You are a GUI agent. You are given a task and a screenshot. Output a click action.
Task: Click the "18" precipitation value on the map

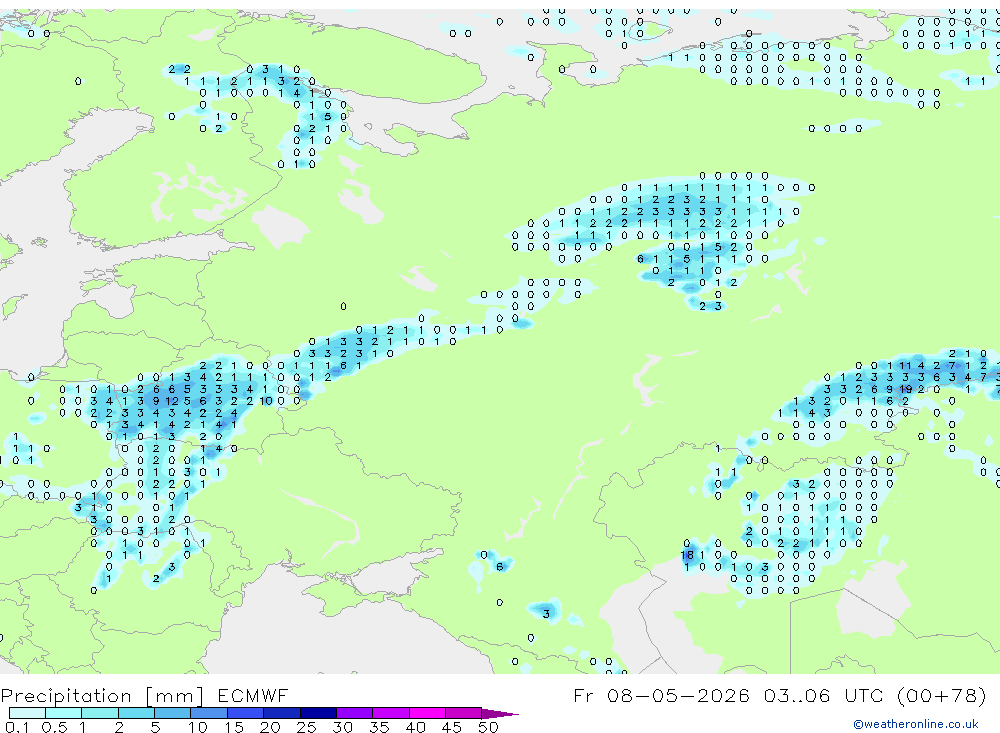click(687, 555)
